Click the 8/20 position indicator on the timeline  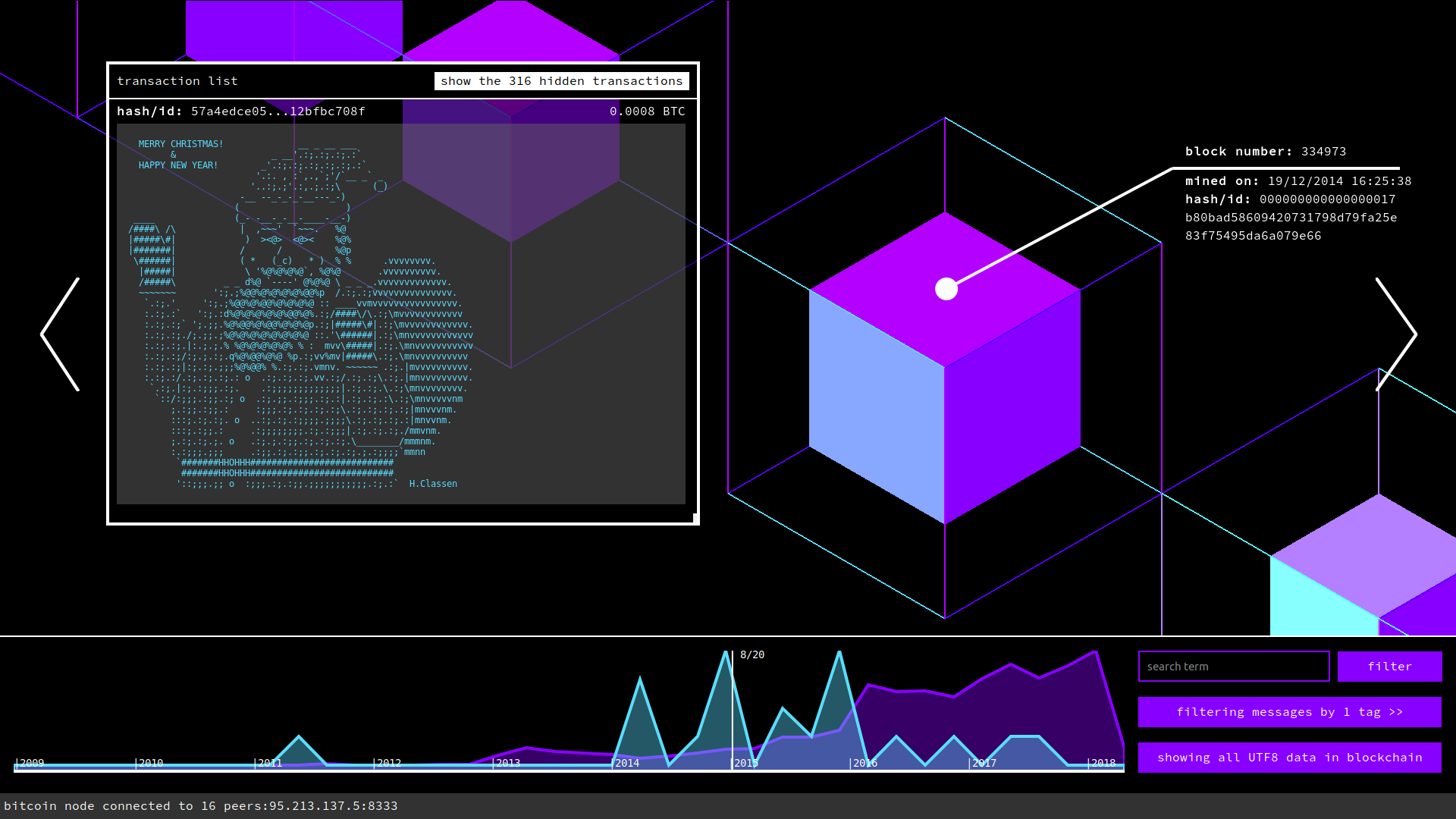click(x=752, y=654)
